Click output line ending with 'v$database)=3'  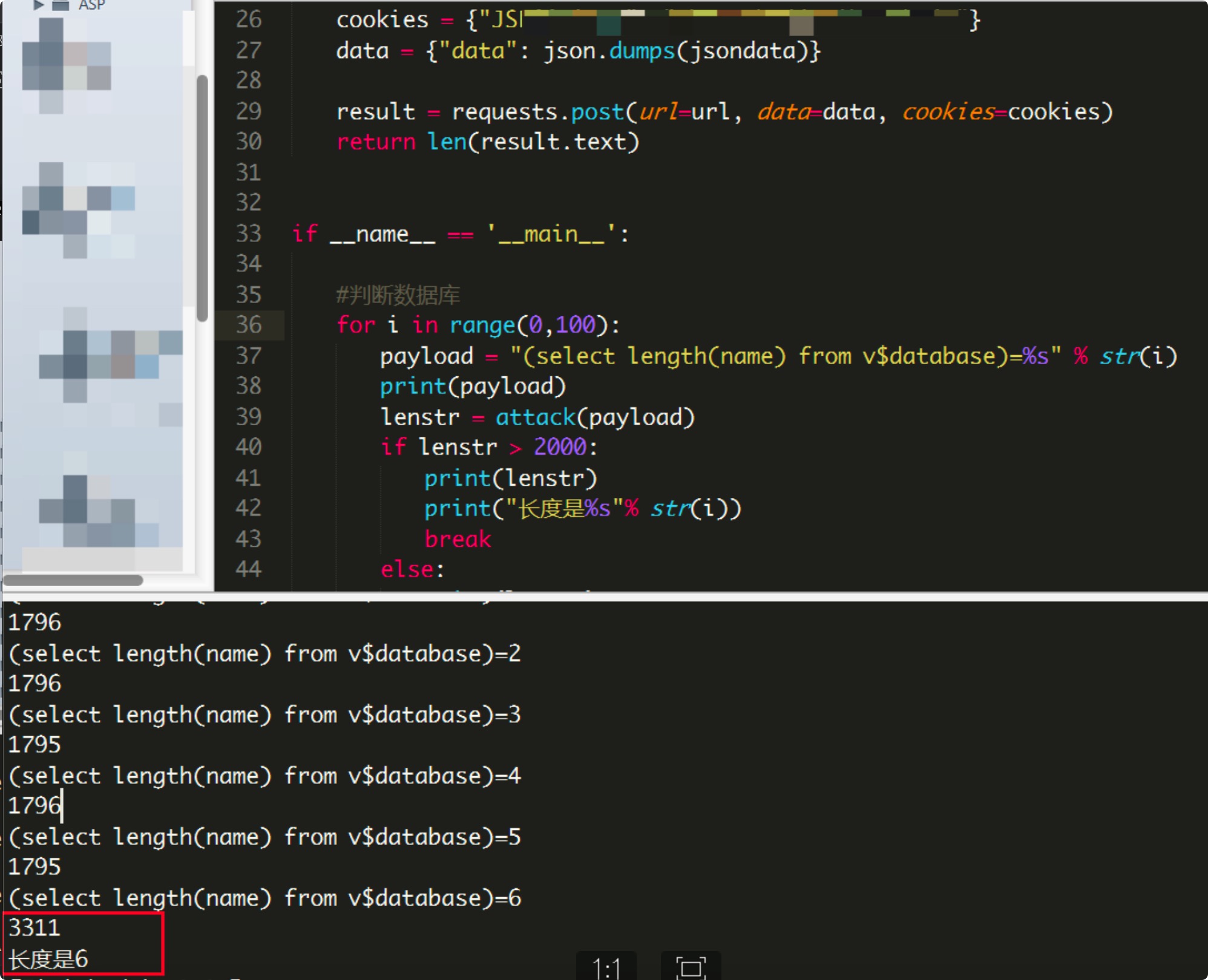264,715
